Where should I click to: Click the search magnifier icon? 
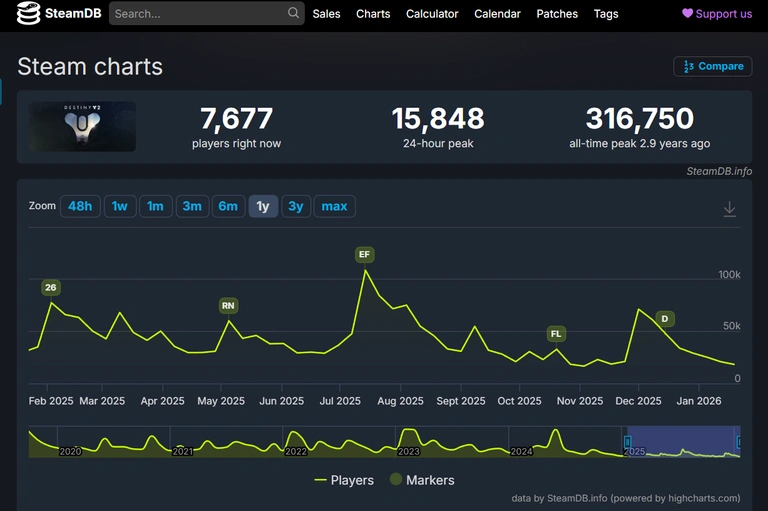[293, 13]
